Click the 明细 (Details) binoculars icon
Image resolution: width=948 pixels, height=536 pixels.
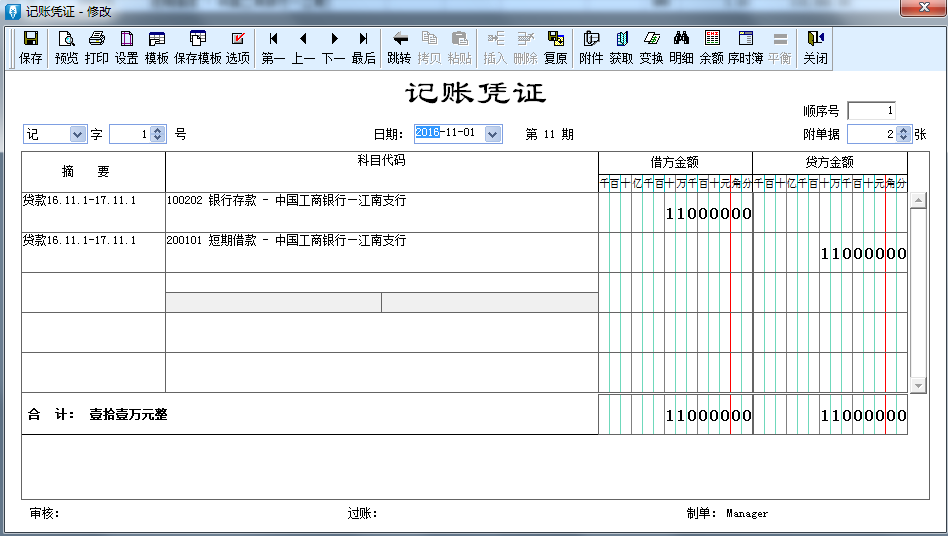(681, 39)
